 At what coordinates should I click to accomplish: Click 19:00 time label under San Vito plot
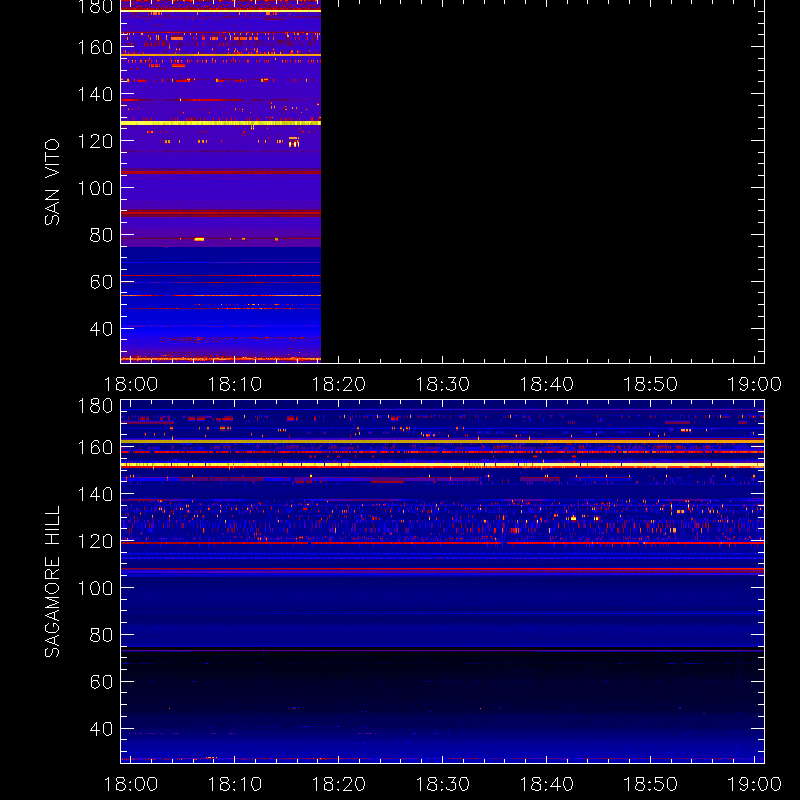point(754,384)
